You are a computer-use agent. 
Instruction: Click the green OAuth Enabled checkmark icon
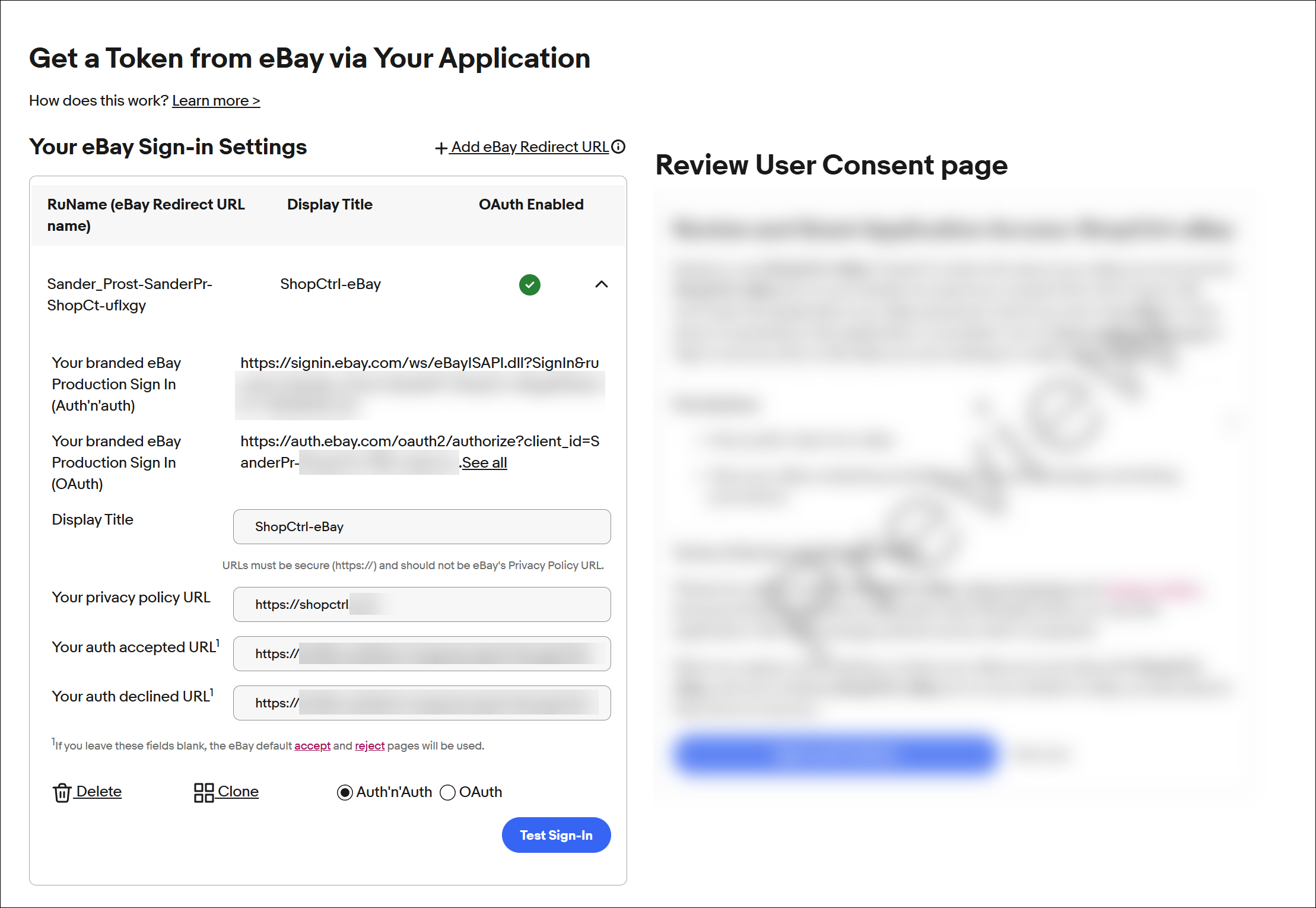pos(530,285)
